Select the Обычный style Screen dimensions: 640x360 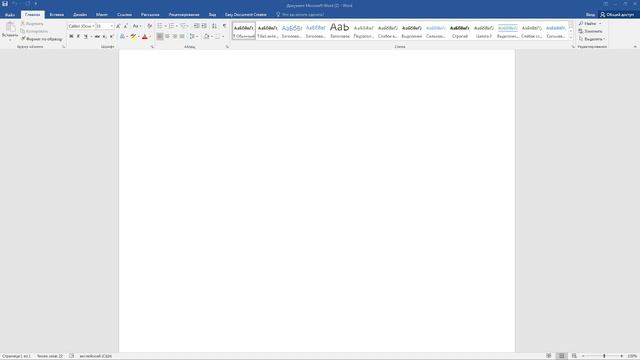point(244,31)
